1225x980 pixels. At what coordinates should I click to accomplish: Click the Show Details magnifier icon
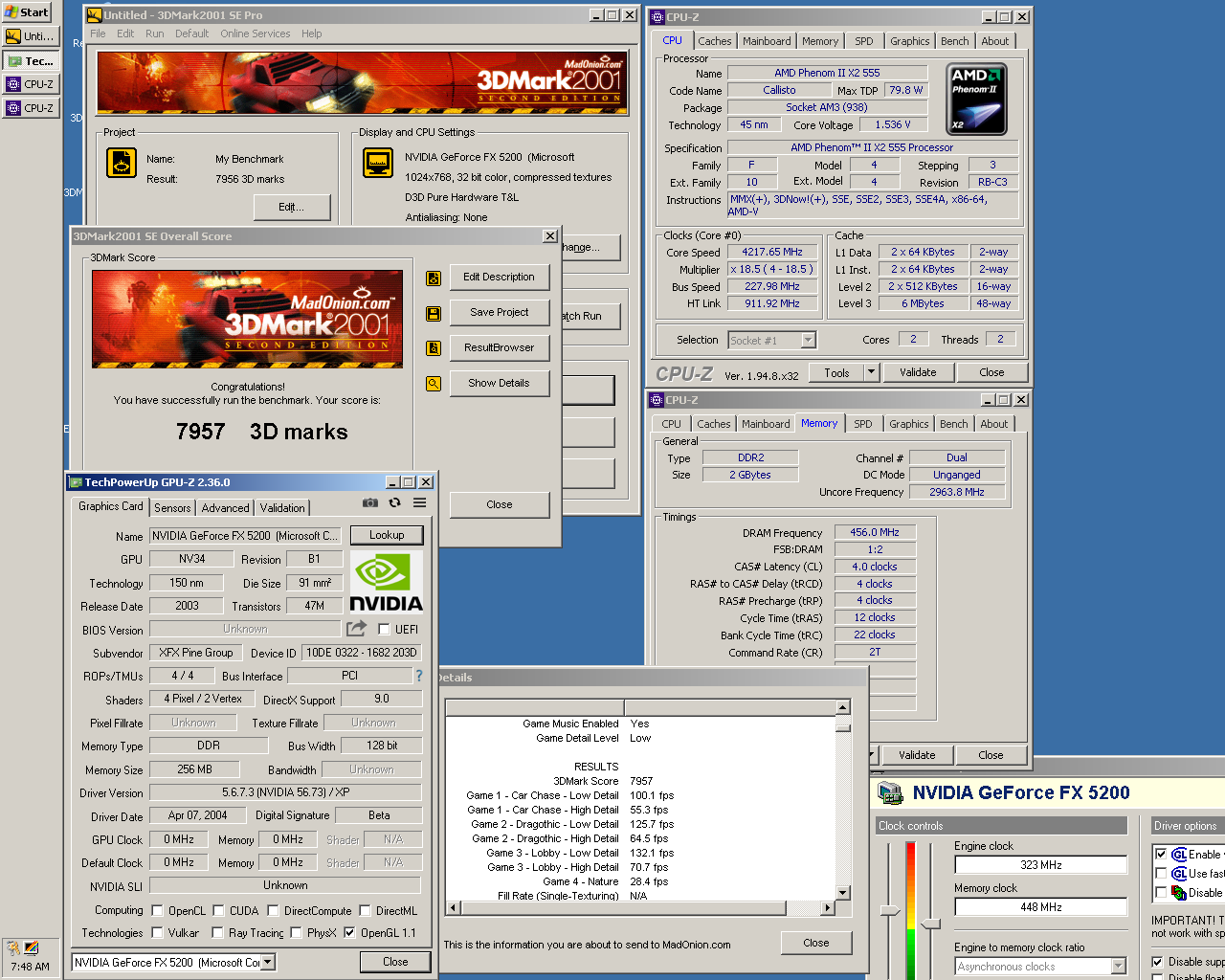click(434, 384)
